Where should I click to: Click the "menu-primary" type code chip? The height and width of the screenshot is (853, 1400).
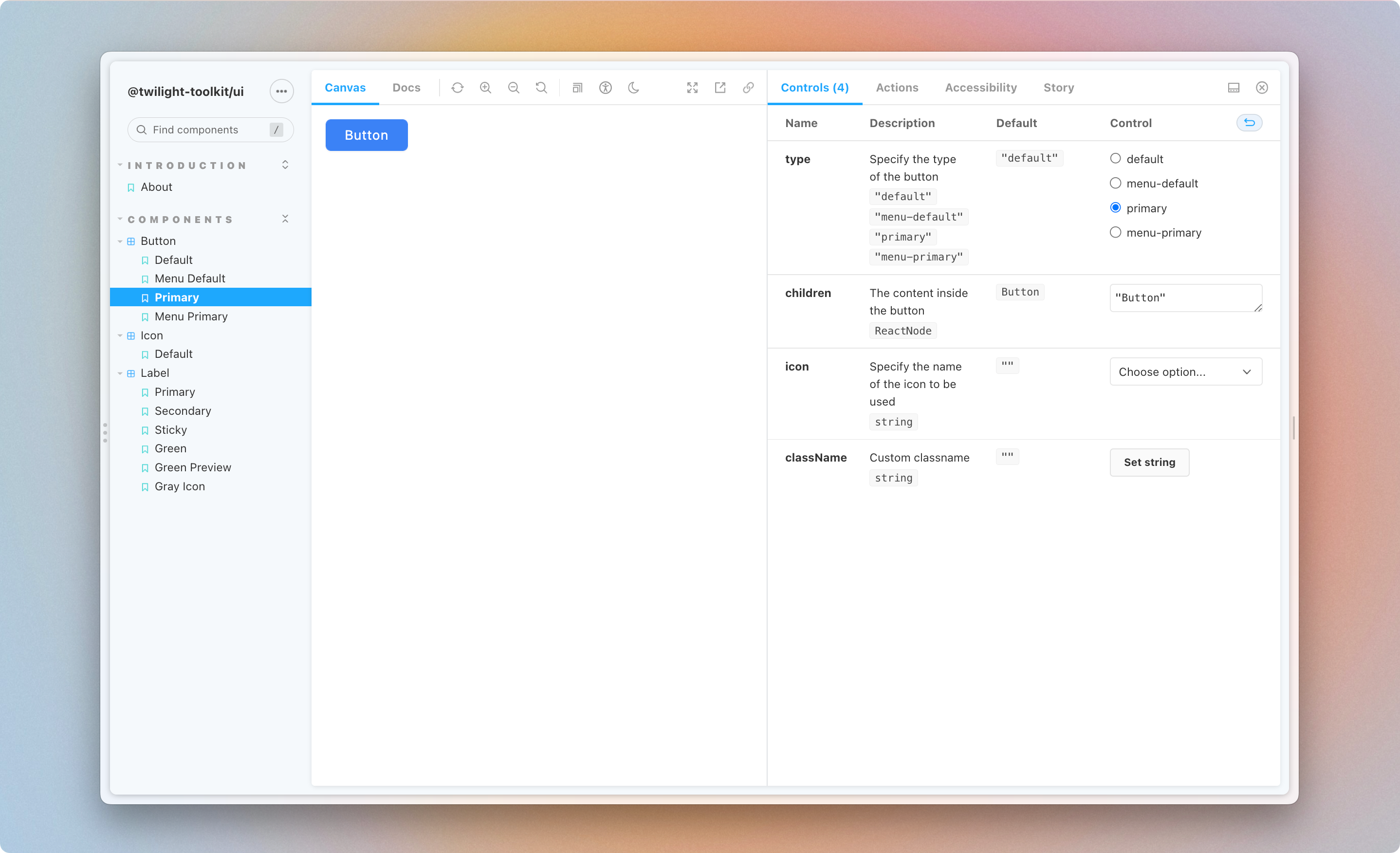pos(919,257)
